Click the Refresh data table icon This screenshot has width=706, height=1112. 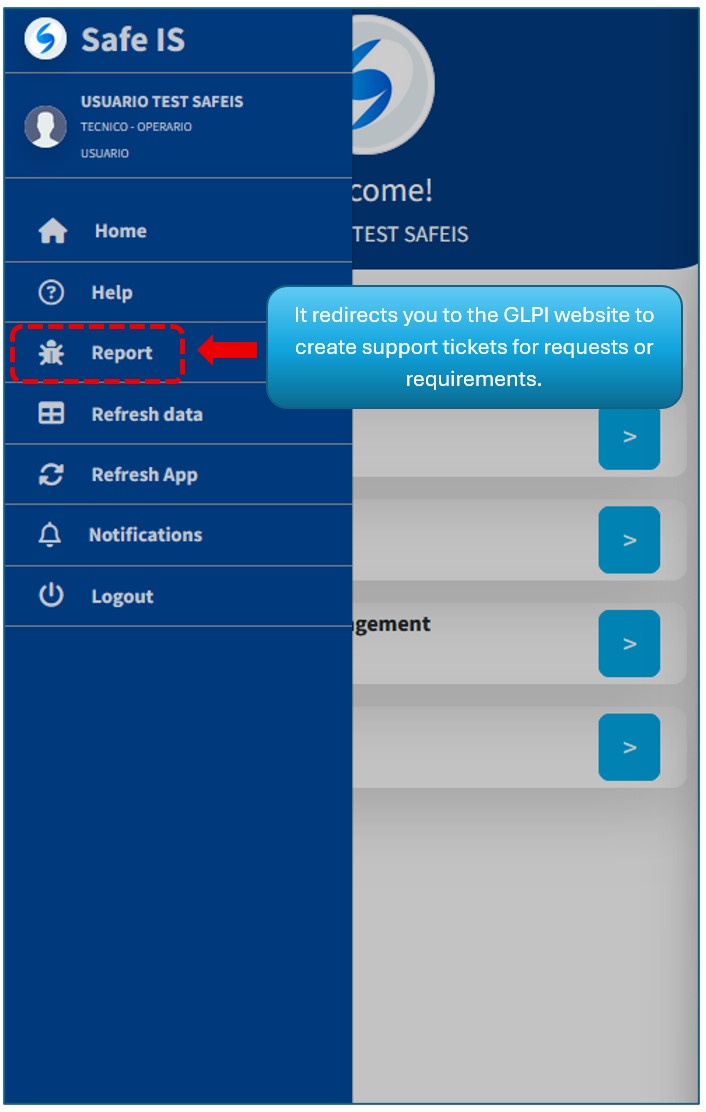[x=51, y=414]
